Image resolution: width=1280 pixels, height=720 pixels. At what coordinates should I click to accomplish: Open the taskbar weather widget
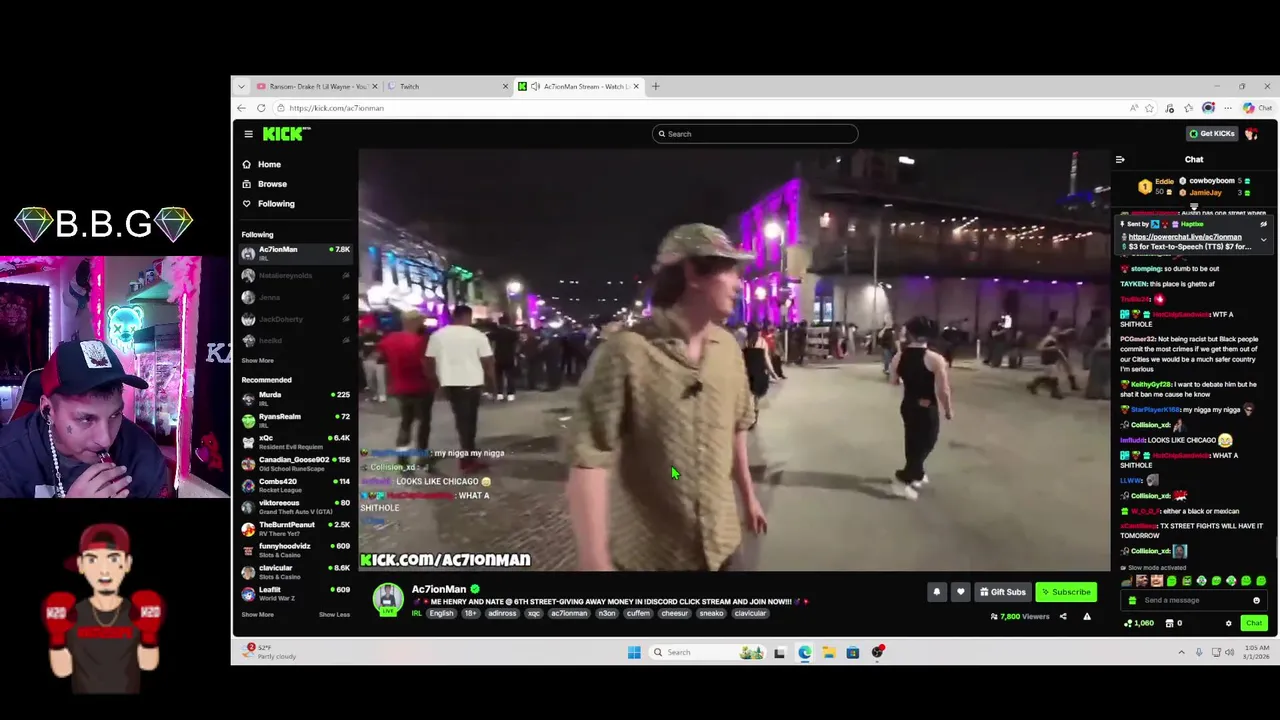point(270,653)
